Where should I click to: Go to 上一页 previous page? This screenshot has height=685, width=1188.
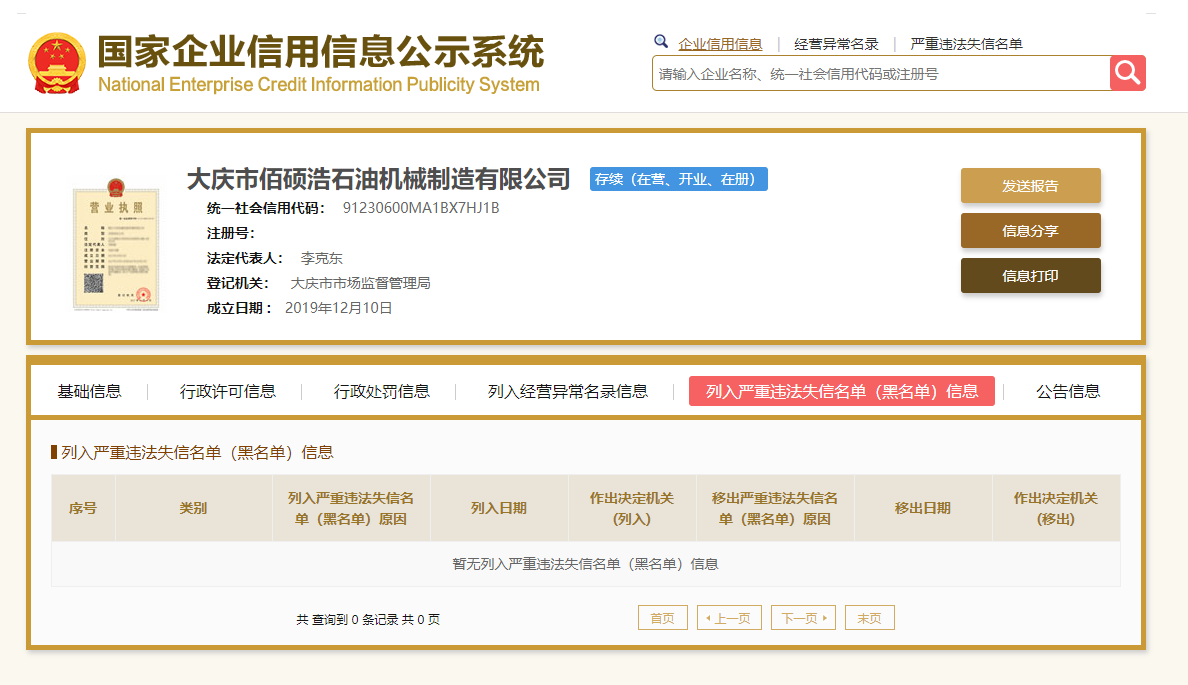tap(729, 618)
